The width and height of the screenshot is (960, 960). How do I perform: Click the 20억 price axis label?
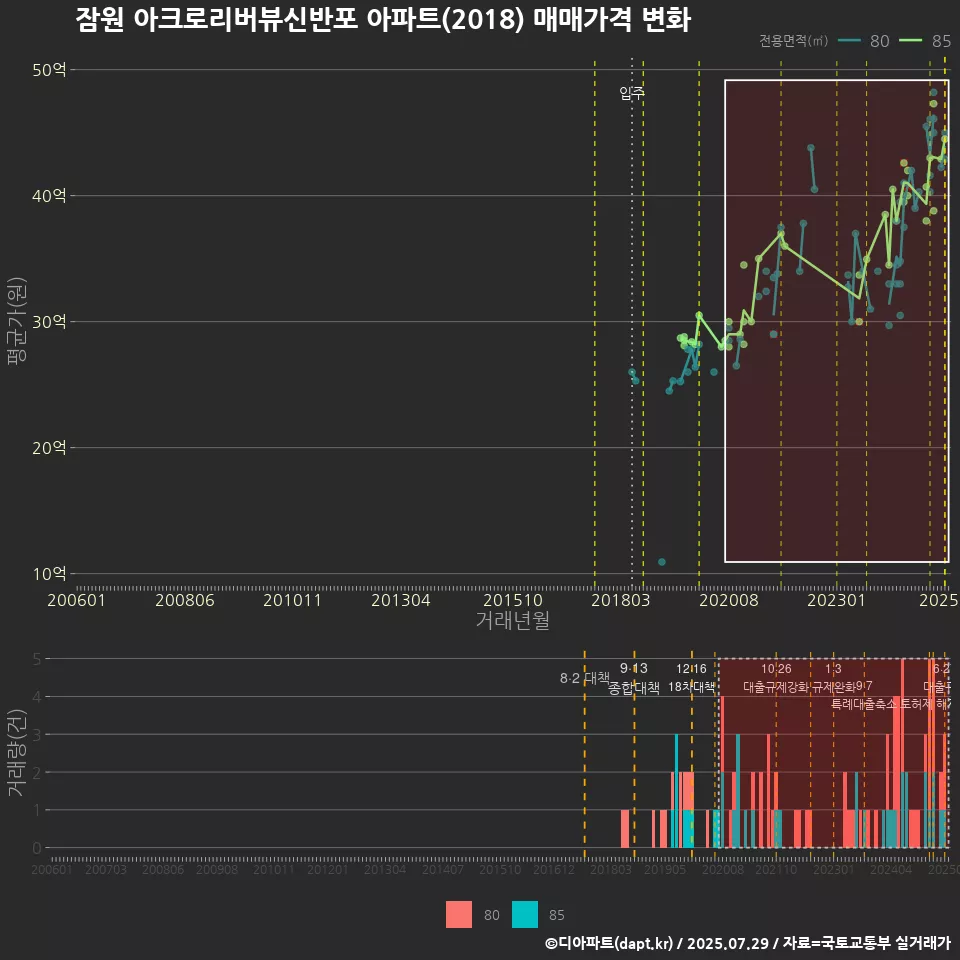[49, 448]
